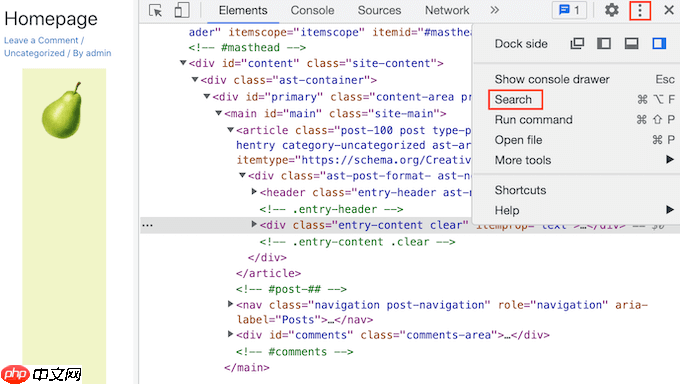Dock DevTools to the bottom
This screenshot has height=384, width=680.
(631, 43)
